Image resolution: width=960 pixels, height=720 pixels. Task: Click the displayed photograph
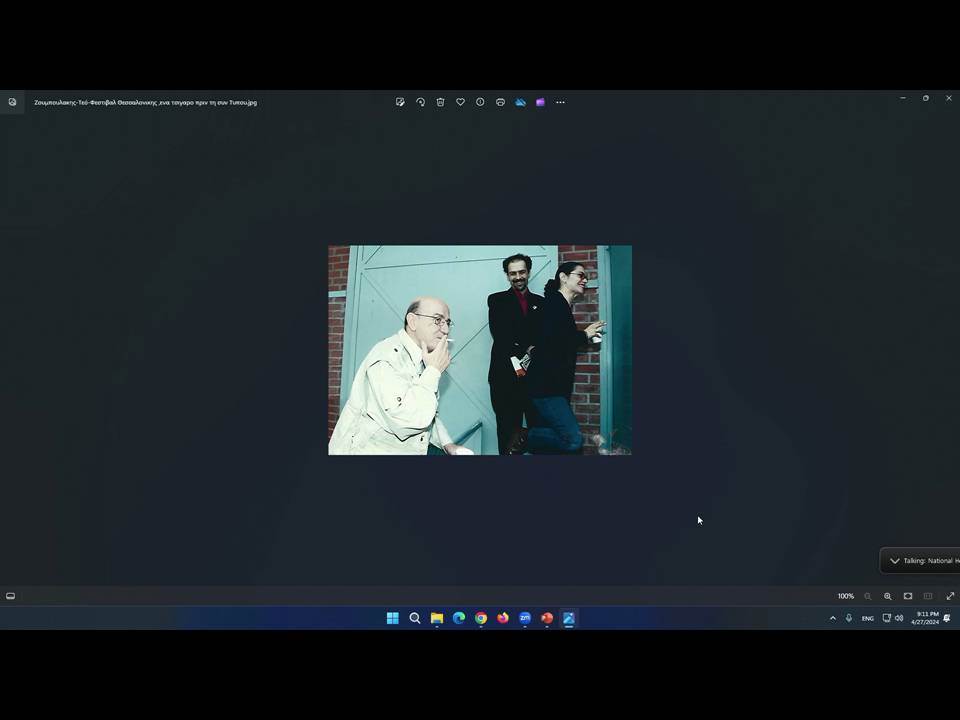(x=480, y=350)
